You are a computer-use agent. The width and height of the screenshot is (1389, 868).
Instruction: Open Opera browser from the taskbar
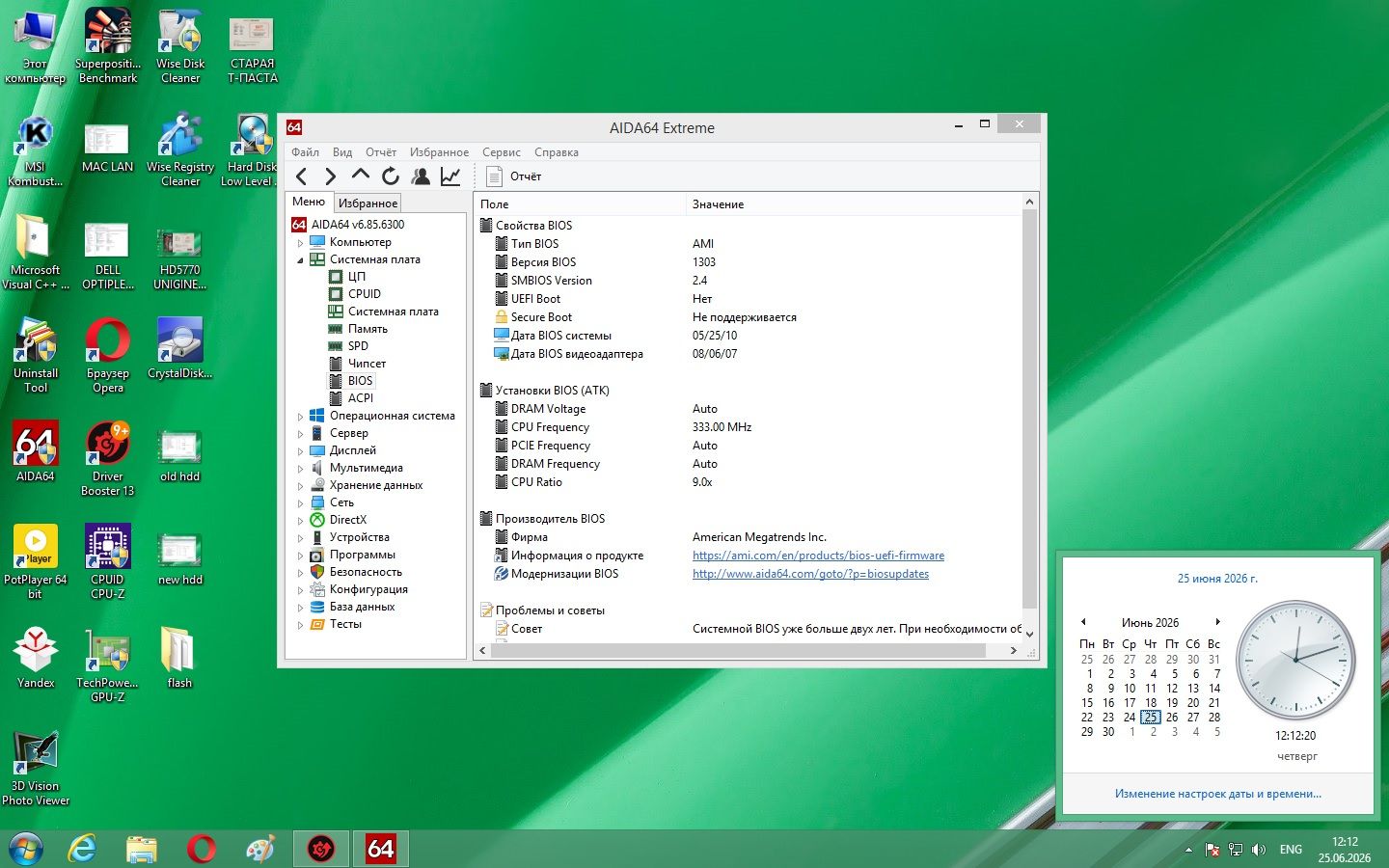tap(201, 849)
